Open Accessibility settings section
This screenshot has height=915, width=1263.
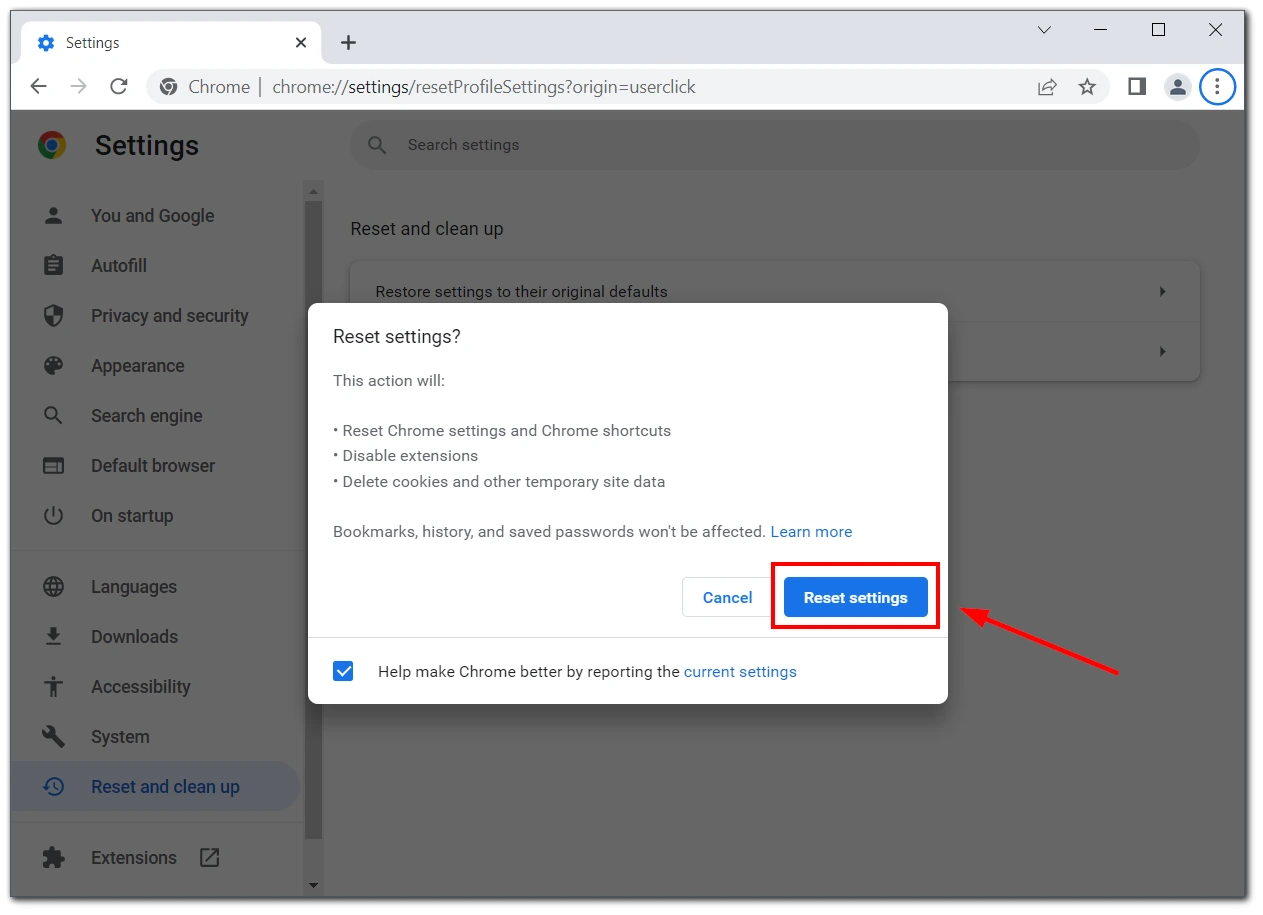[140, 687]
